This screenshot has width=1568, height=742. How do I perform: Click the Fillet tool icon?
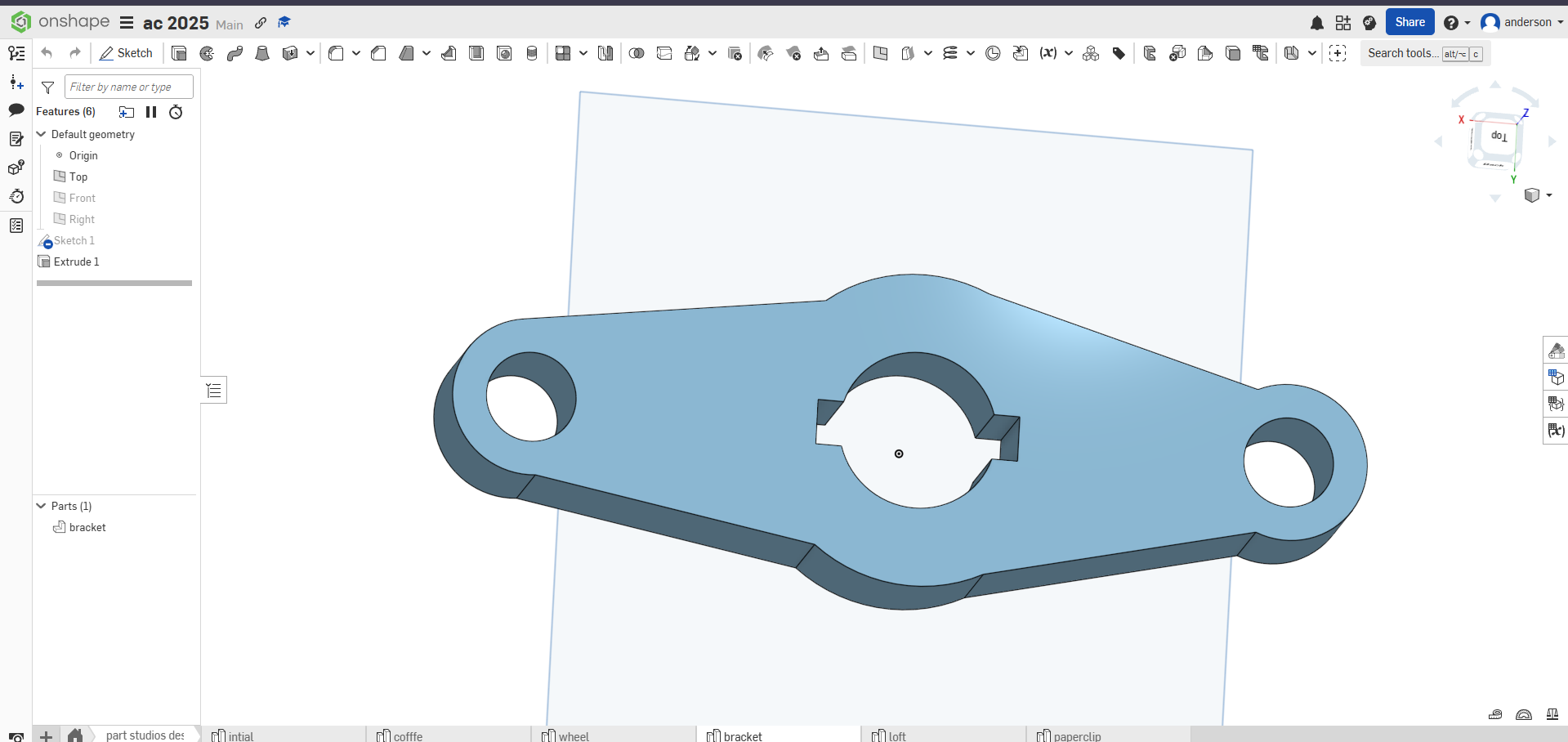pos(336,54)
